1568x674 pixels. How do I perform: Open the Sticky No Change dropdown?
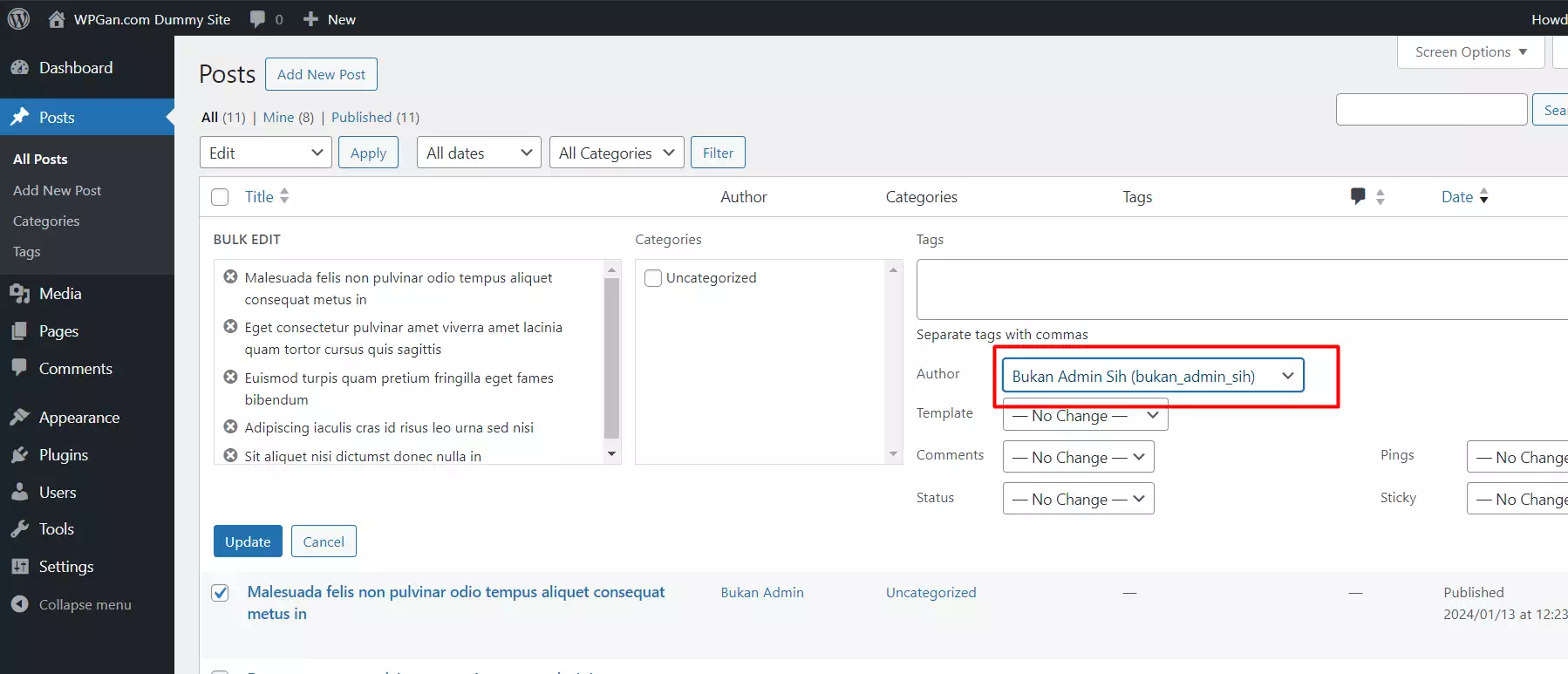1517,499
